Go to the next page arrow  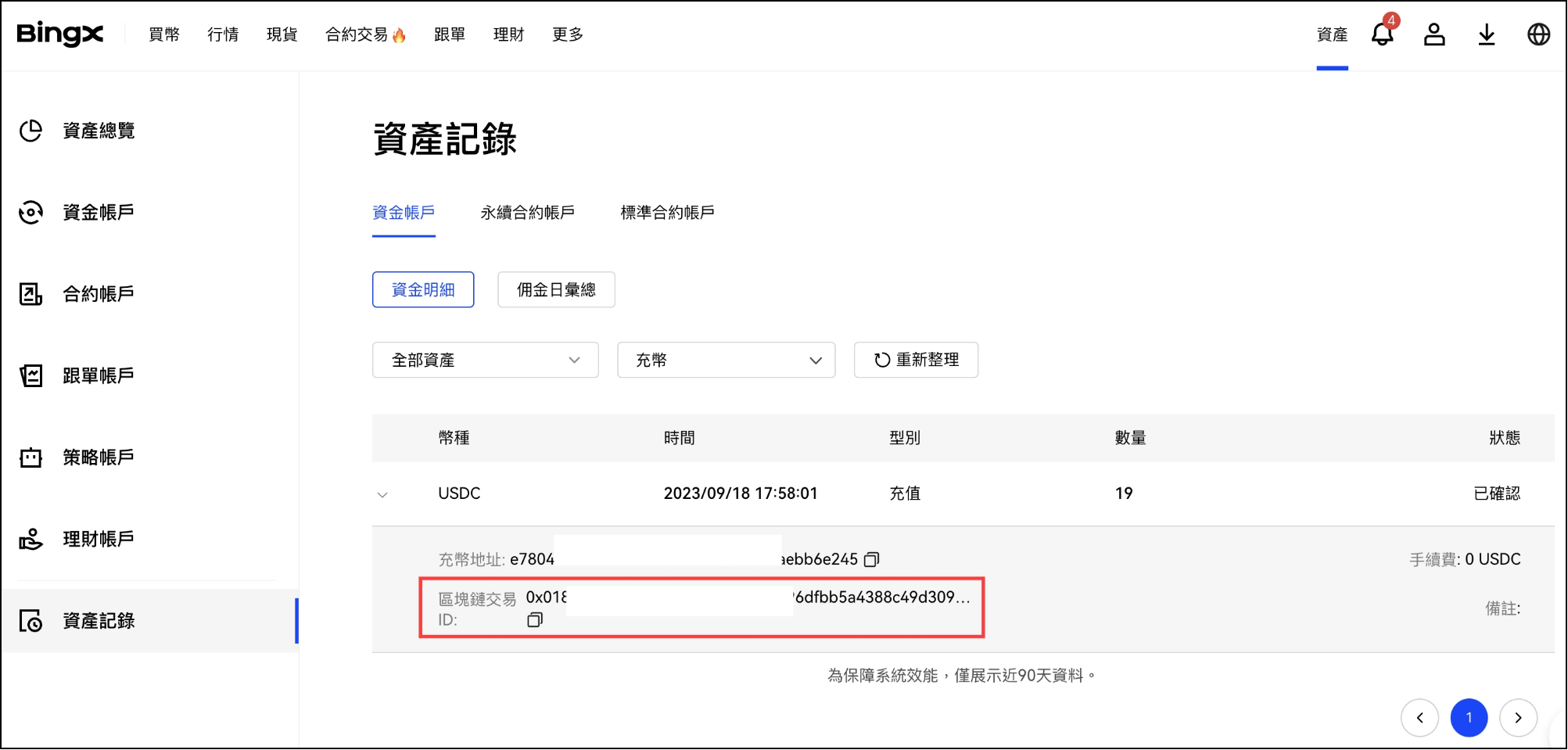[x=1517, y=718]
